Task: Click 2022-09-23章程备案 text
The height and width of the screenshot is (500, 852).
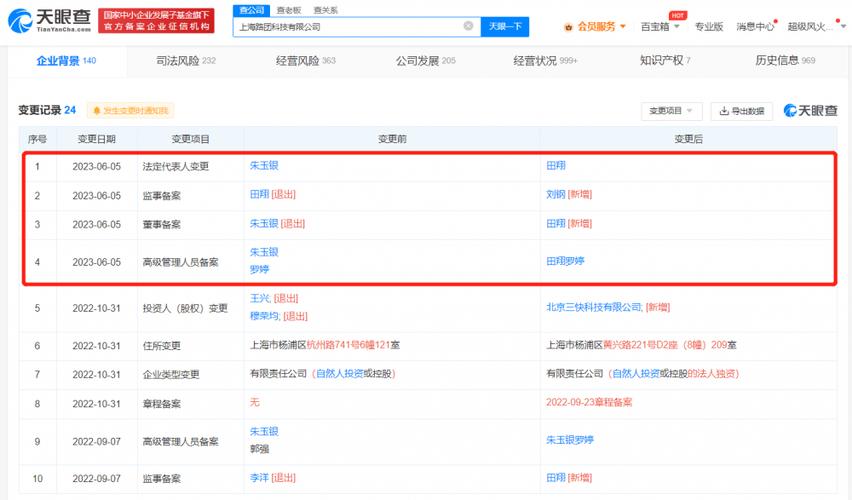Action: (x=589, y=402)
